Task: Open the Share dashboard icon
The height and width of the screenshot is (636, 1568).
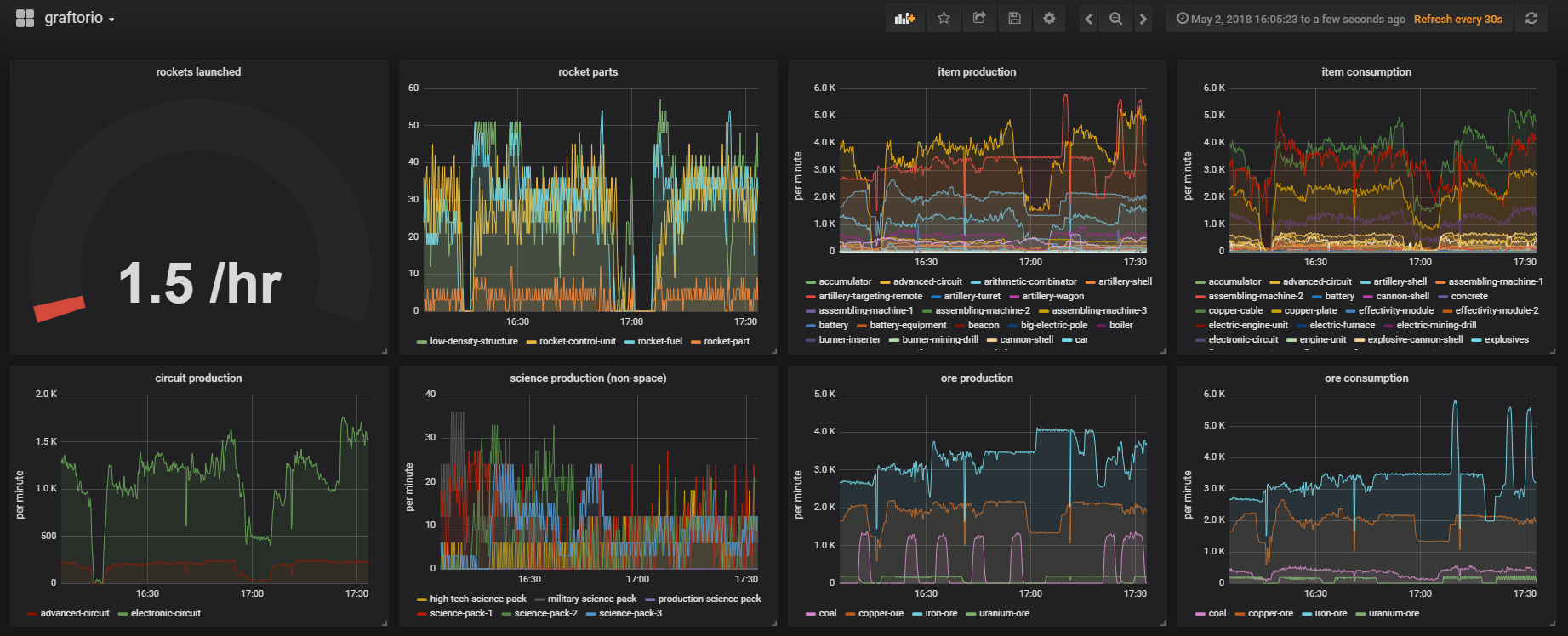Action: [x=979, y=19]
